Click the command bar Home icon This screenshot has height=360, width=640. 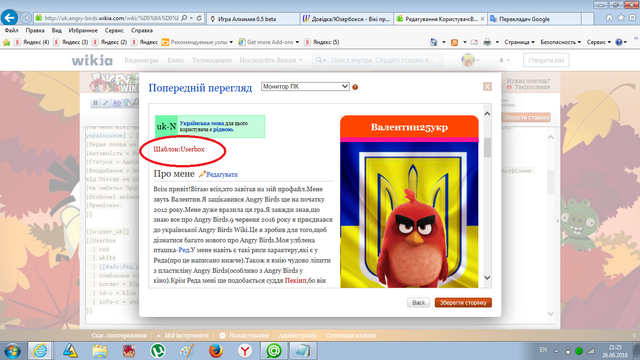(433, 42)
